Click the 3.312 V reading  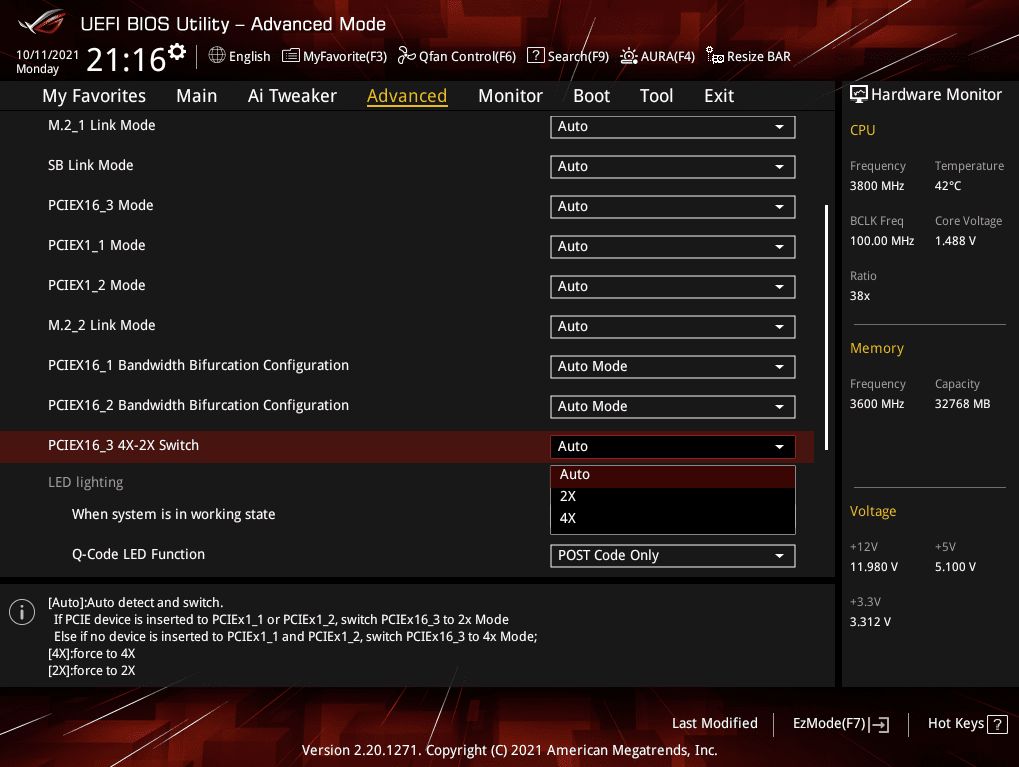870,622
